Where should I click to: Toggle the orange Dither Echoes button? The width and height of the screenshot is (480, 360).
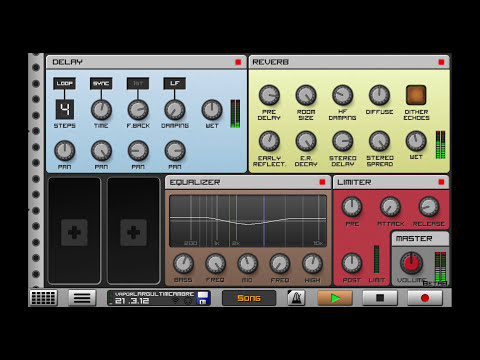[416, 95]
